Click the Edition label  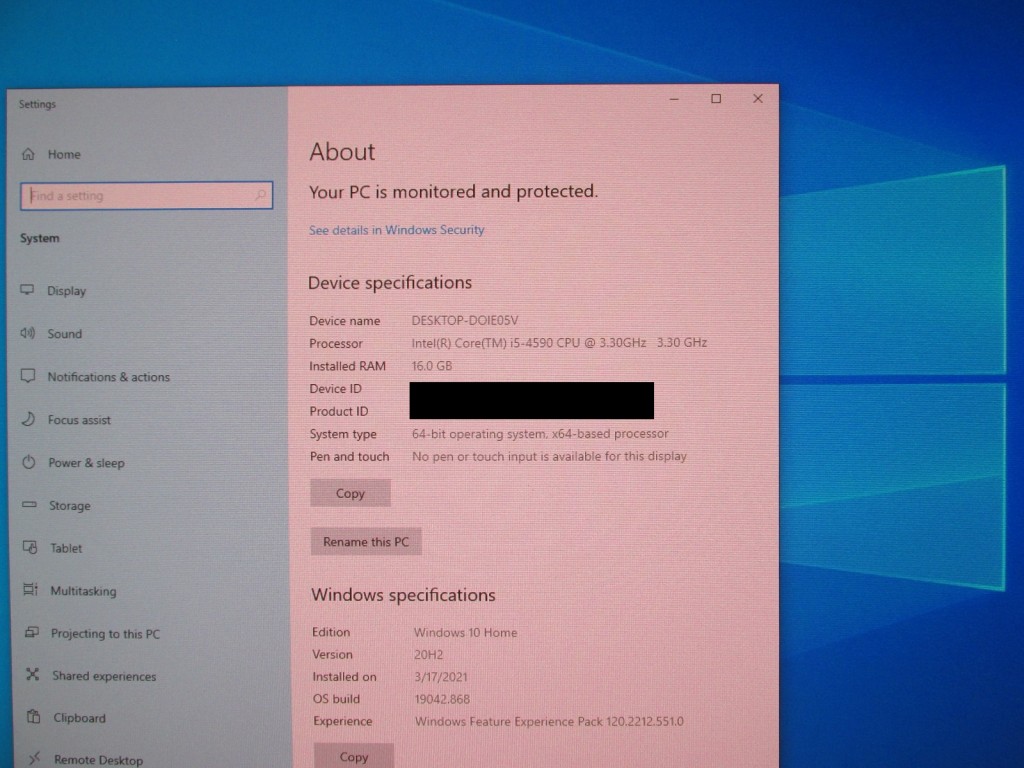point(331,632)
